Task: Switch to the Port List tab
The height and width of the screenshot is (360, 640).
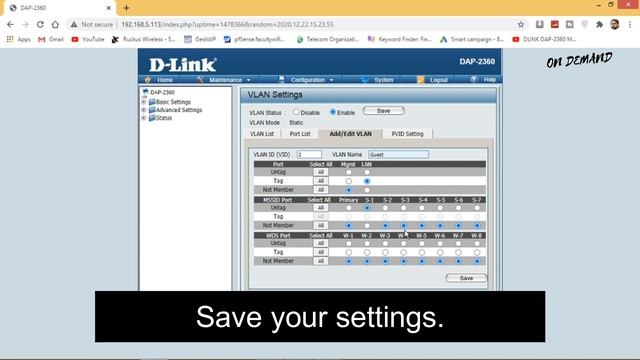Action: point(300,134)
